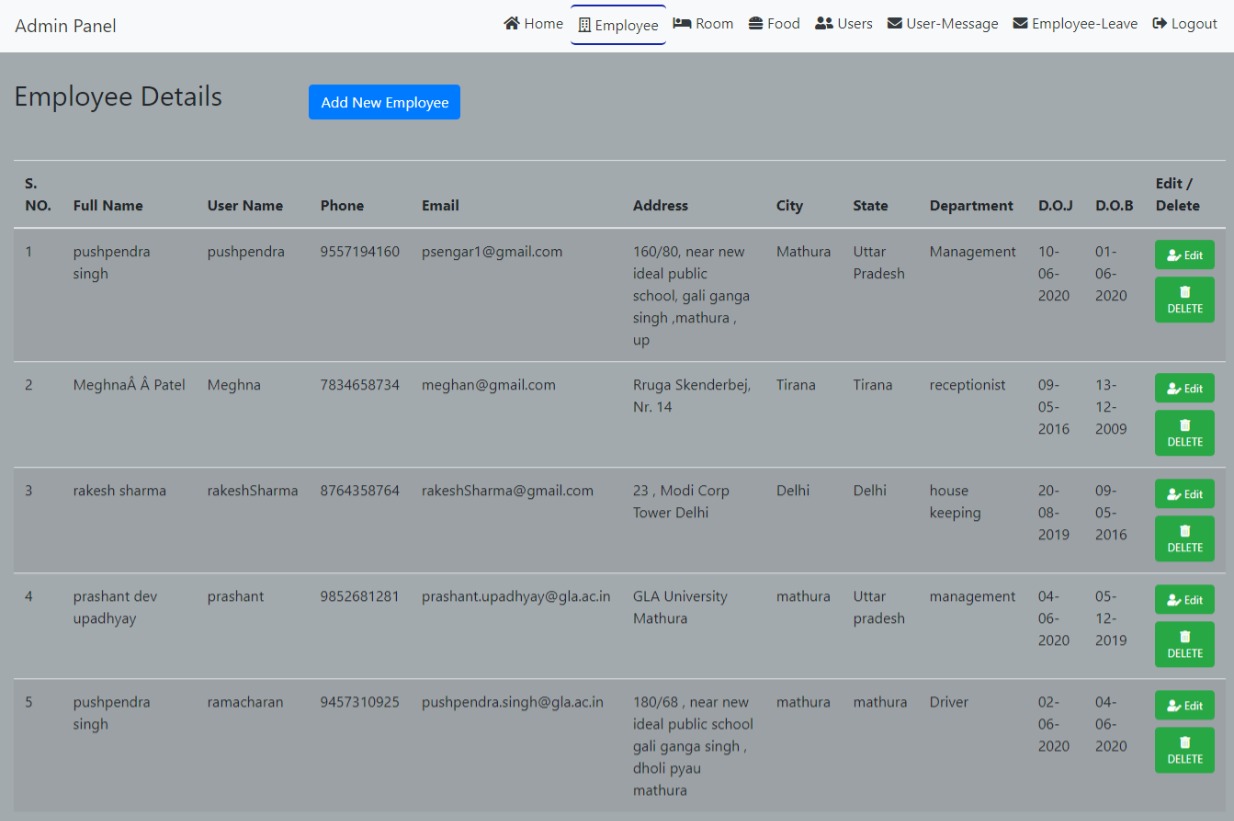
Task: Click Add New Employee button
Action: (x=384, y=102)
